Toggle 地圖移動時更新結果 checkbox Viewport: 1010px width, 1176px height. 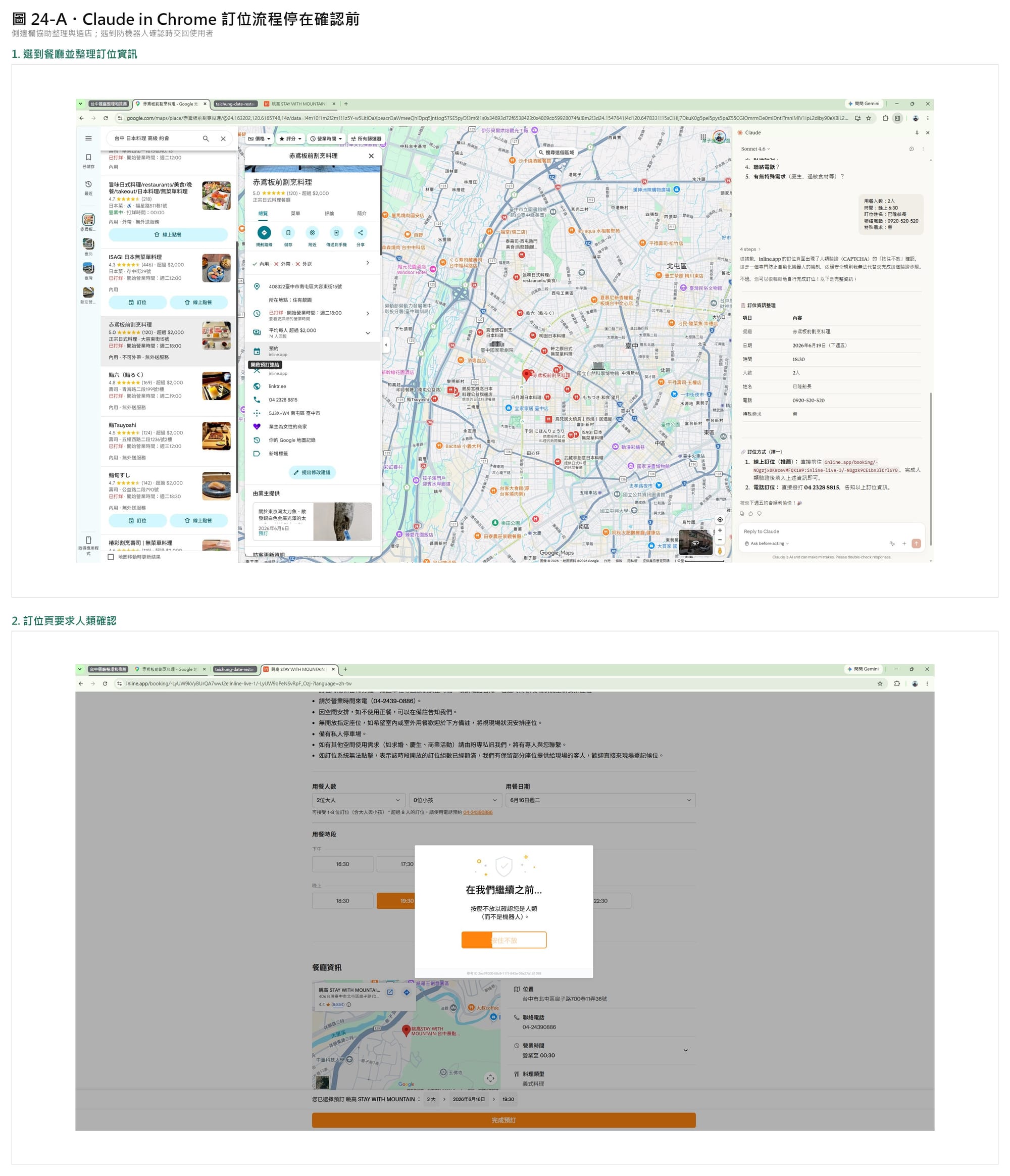coord(111,557)
